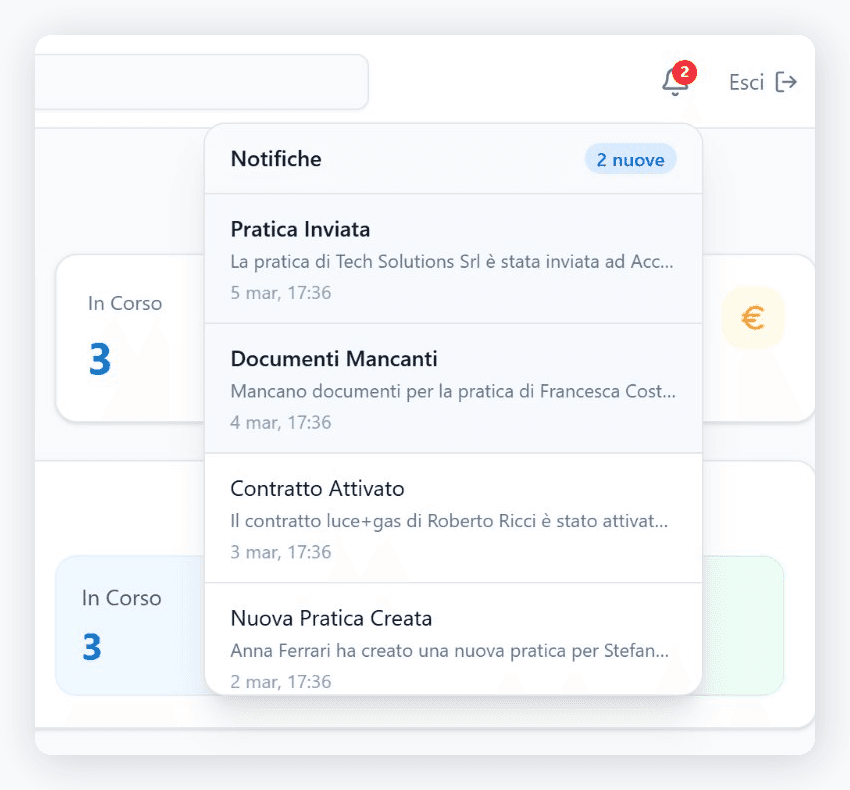The image size is (850, 790).
Task: Focus the search input field at top
Action: (200, 82)
